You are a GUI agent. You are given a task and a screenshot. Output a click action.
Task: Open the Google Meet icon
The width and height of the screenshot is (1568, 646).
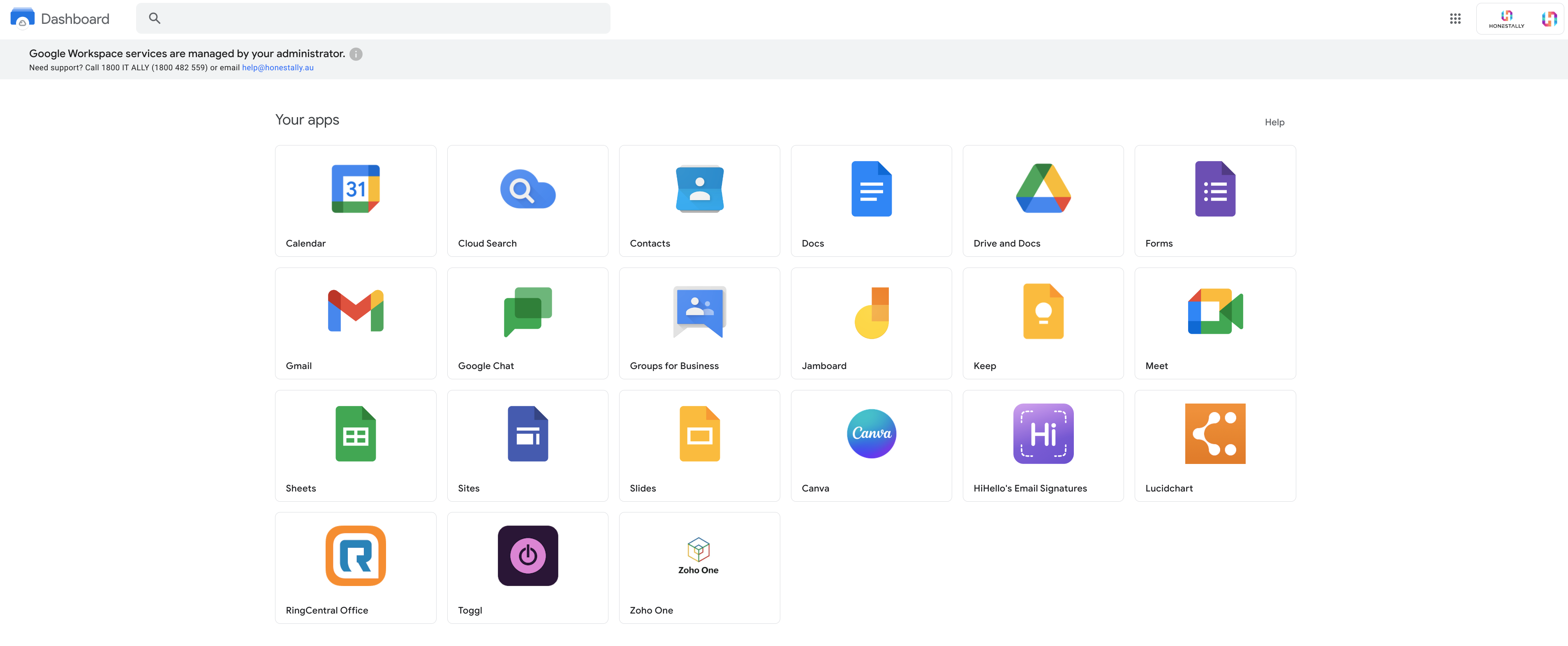tap(1214, 311)
